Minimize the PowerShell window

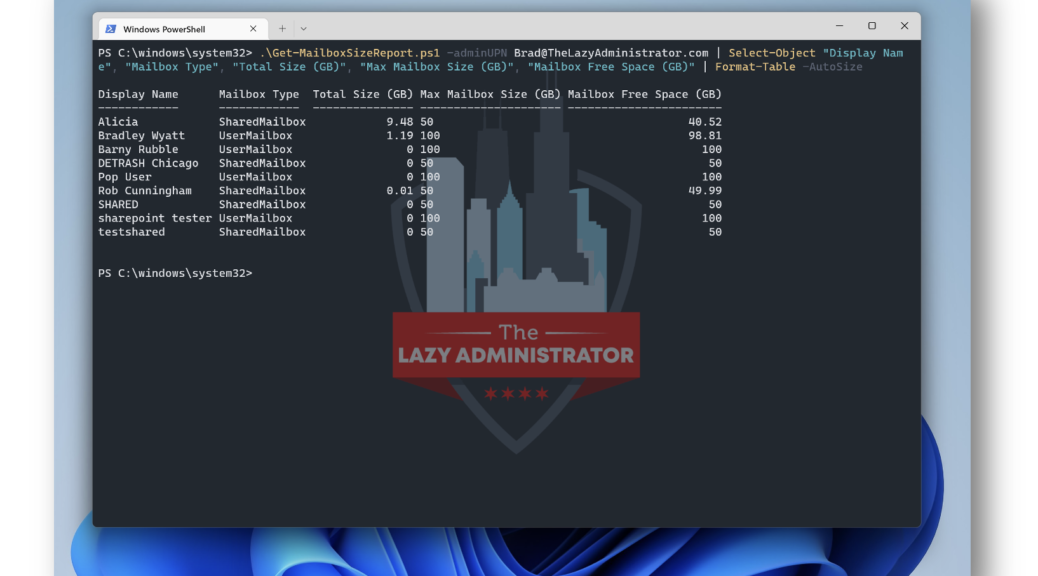tap(839, 26)
